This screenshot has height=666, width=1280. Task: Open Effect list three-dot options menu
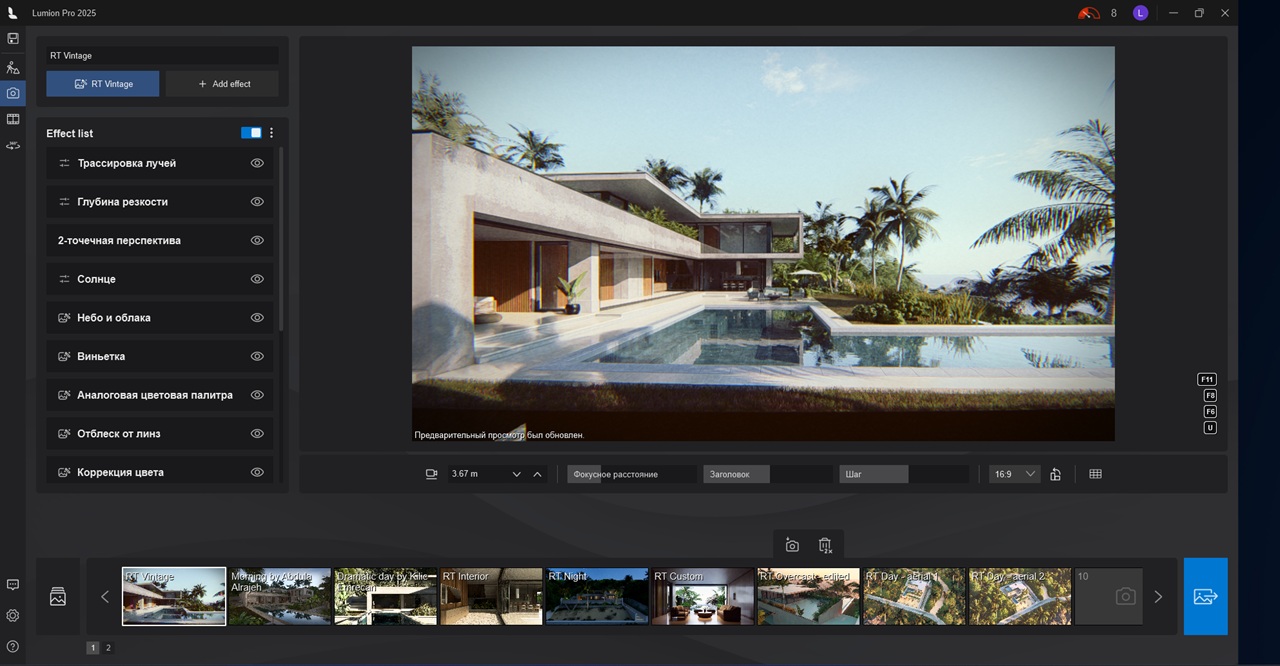tap(271, 133)
